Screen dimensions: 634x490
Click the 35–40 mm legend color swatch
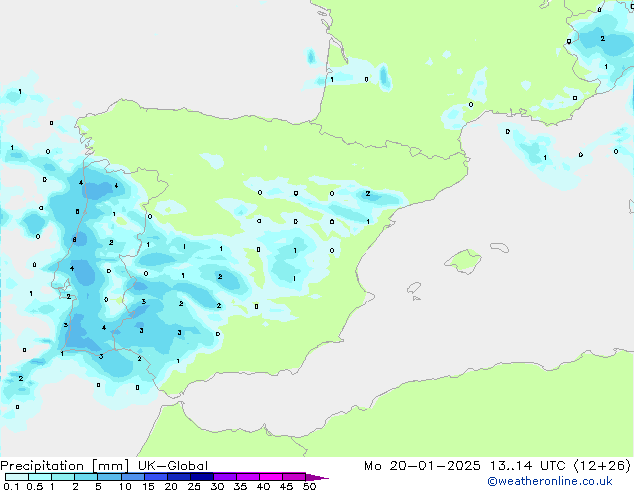coord(247,477)
